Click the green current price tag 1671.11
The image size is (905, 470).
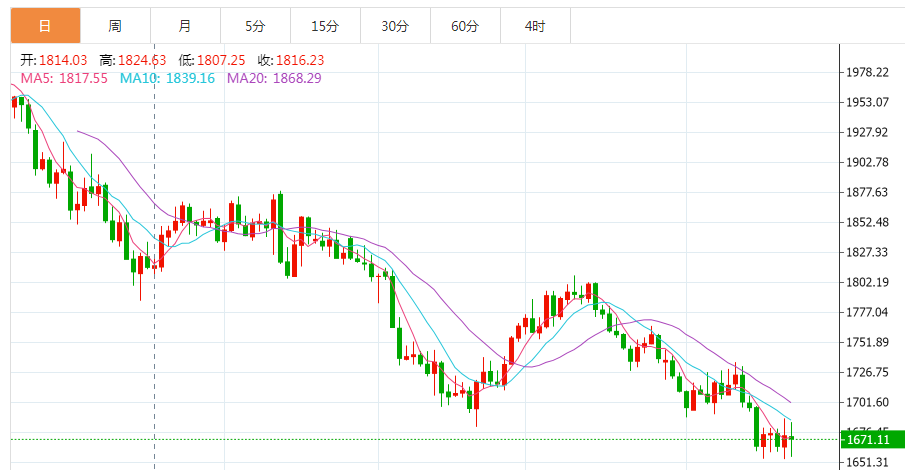click(x=869, y=439)
